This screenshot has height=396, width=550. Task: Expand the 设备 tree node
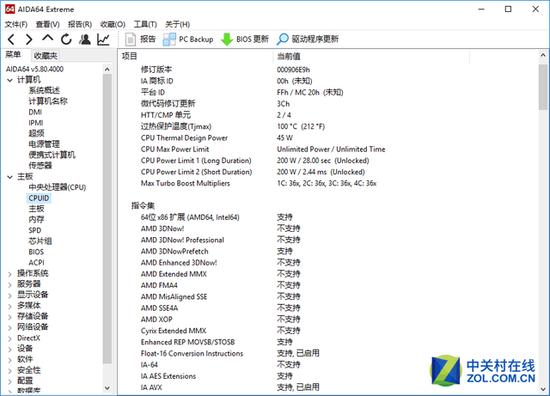coord(10,349)
